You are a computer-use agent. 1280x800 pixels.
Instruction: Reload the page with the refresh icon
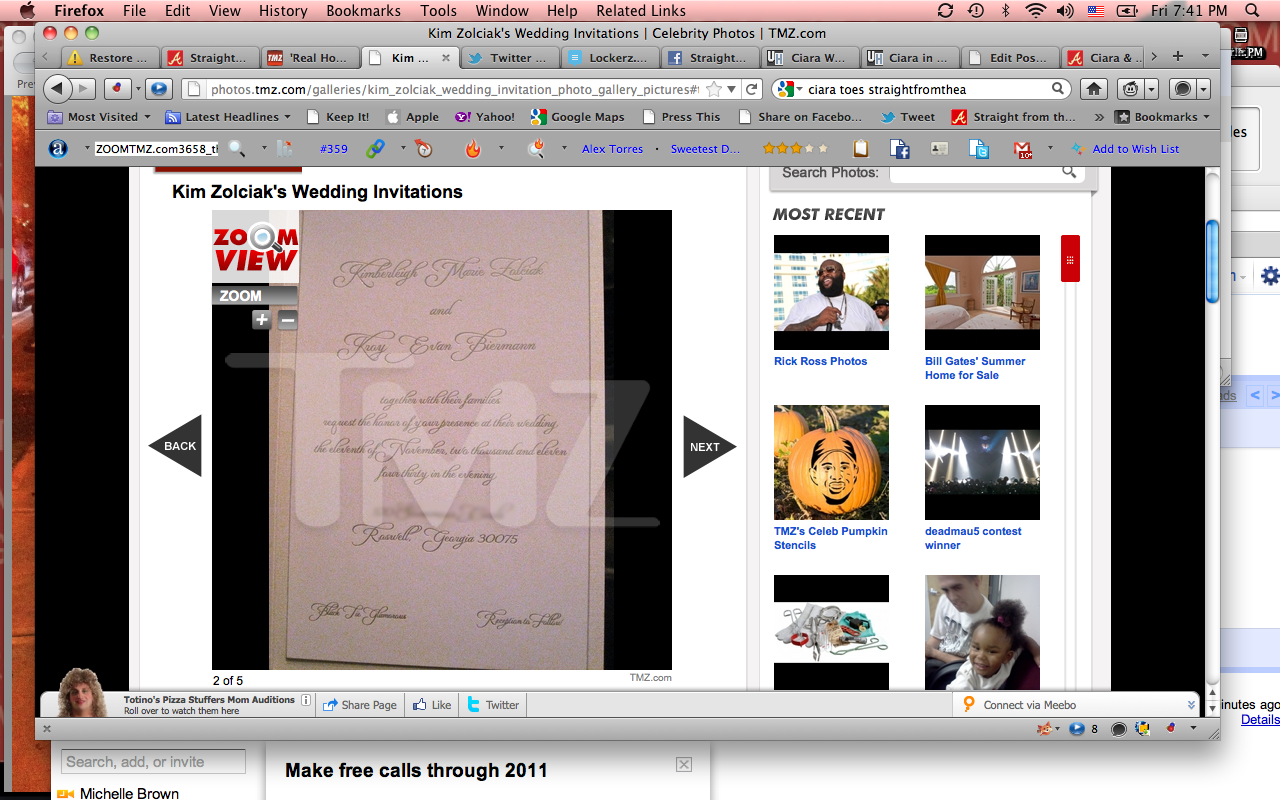coord(753,89)
